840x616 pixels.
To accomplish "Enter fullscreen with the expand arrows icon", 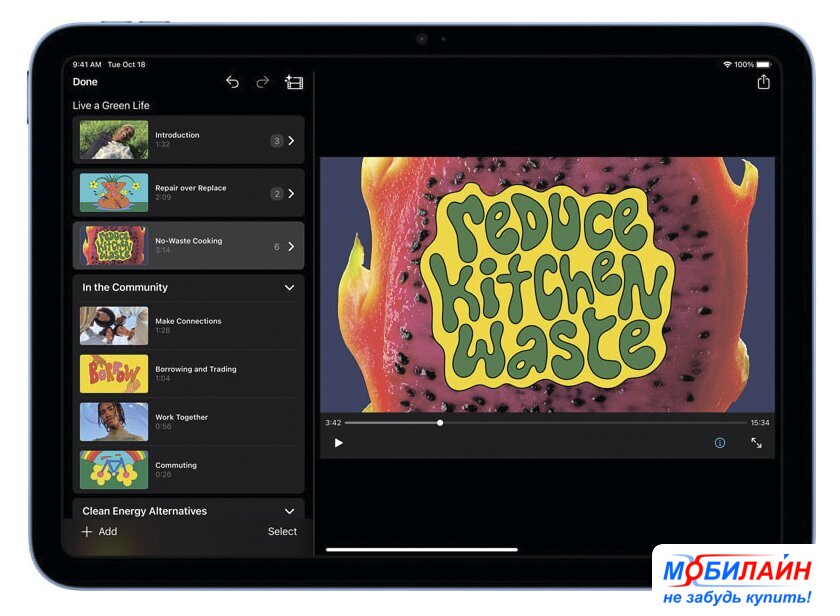I will (x=756, y=443).
